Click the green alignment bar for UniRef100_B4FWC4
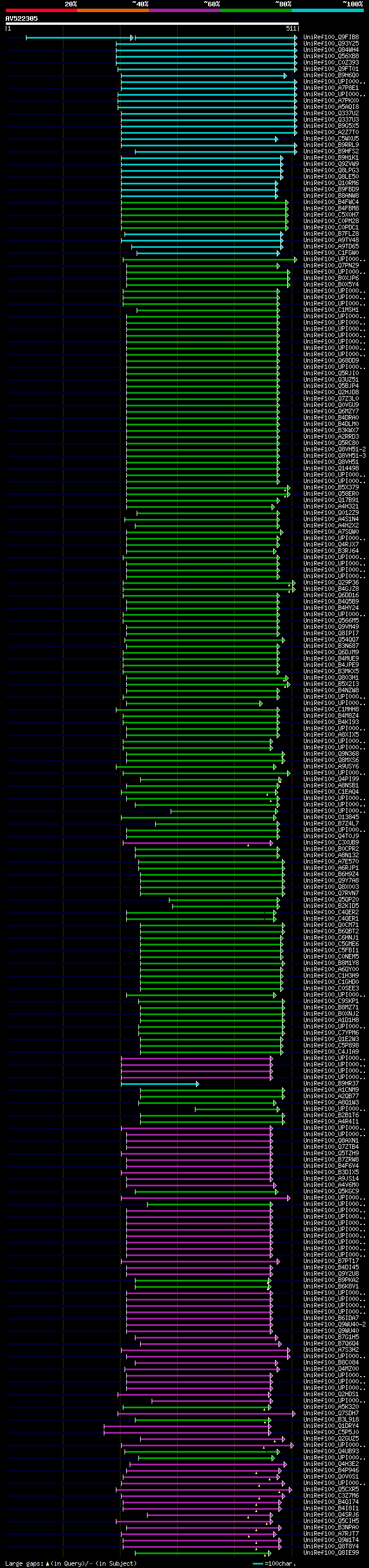The height and width of the screenshot is (1568, 369). (205, 203)
